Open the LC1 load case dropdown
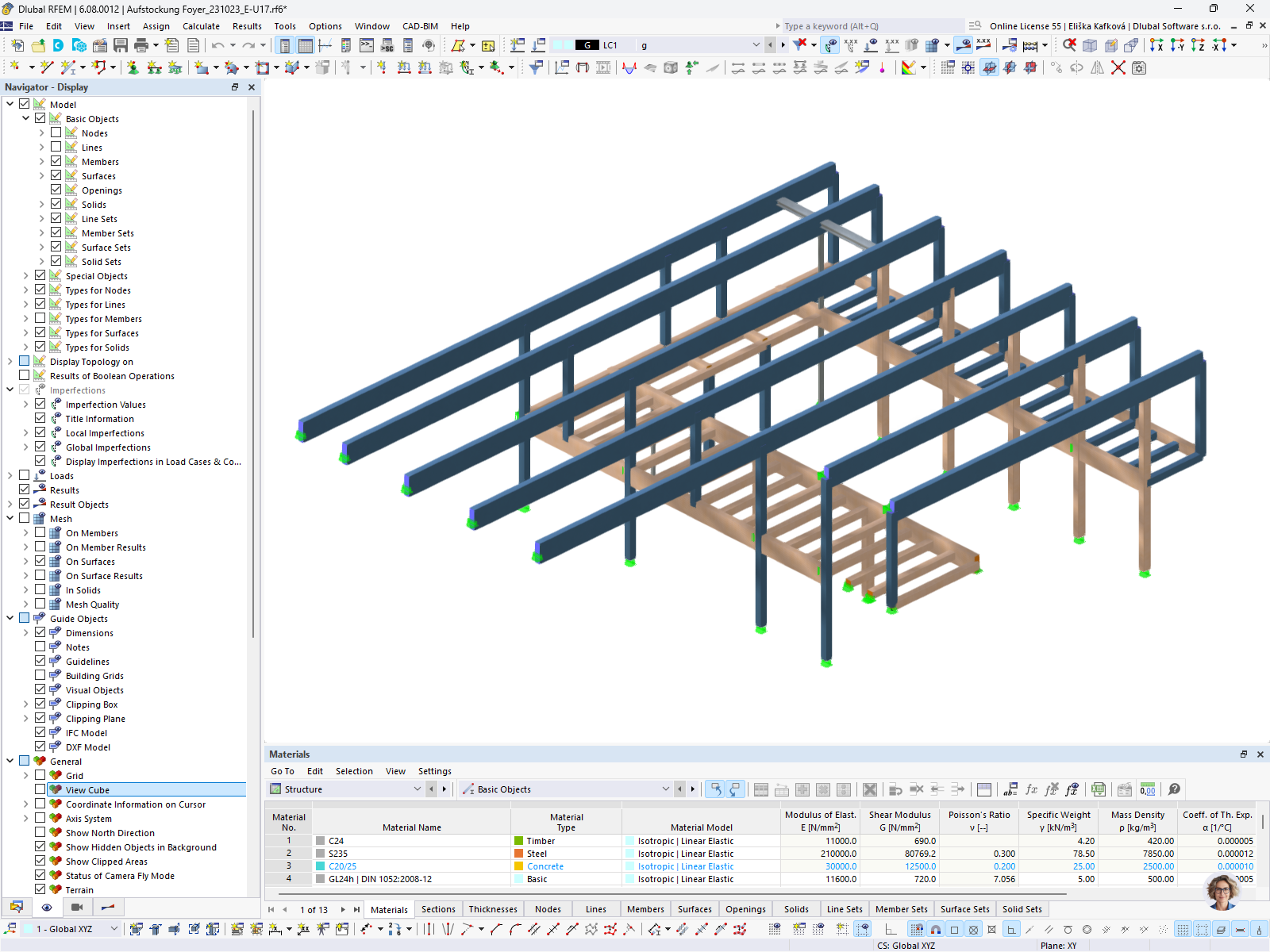 [x=756, y=45]
